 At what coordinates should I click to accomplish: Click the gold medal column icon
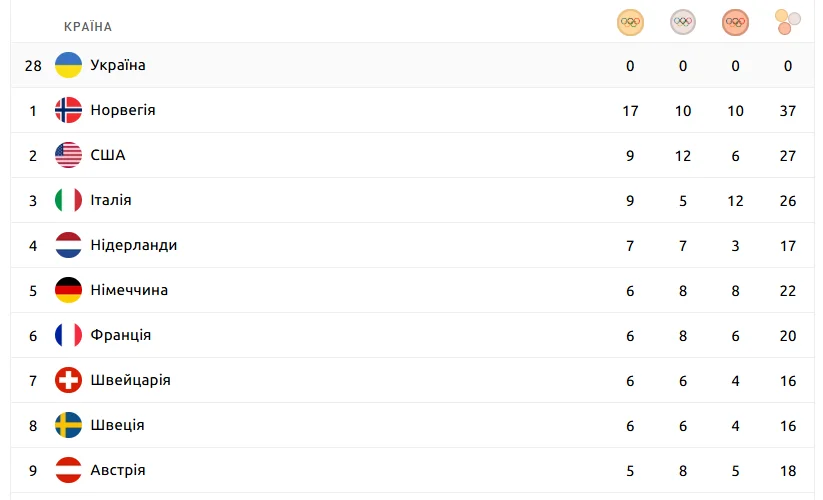630,22
